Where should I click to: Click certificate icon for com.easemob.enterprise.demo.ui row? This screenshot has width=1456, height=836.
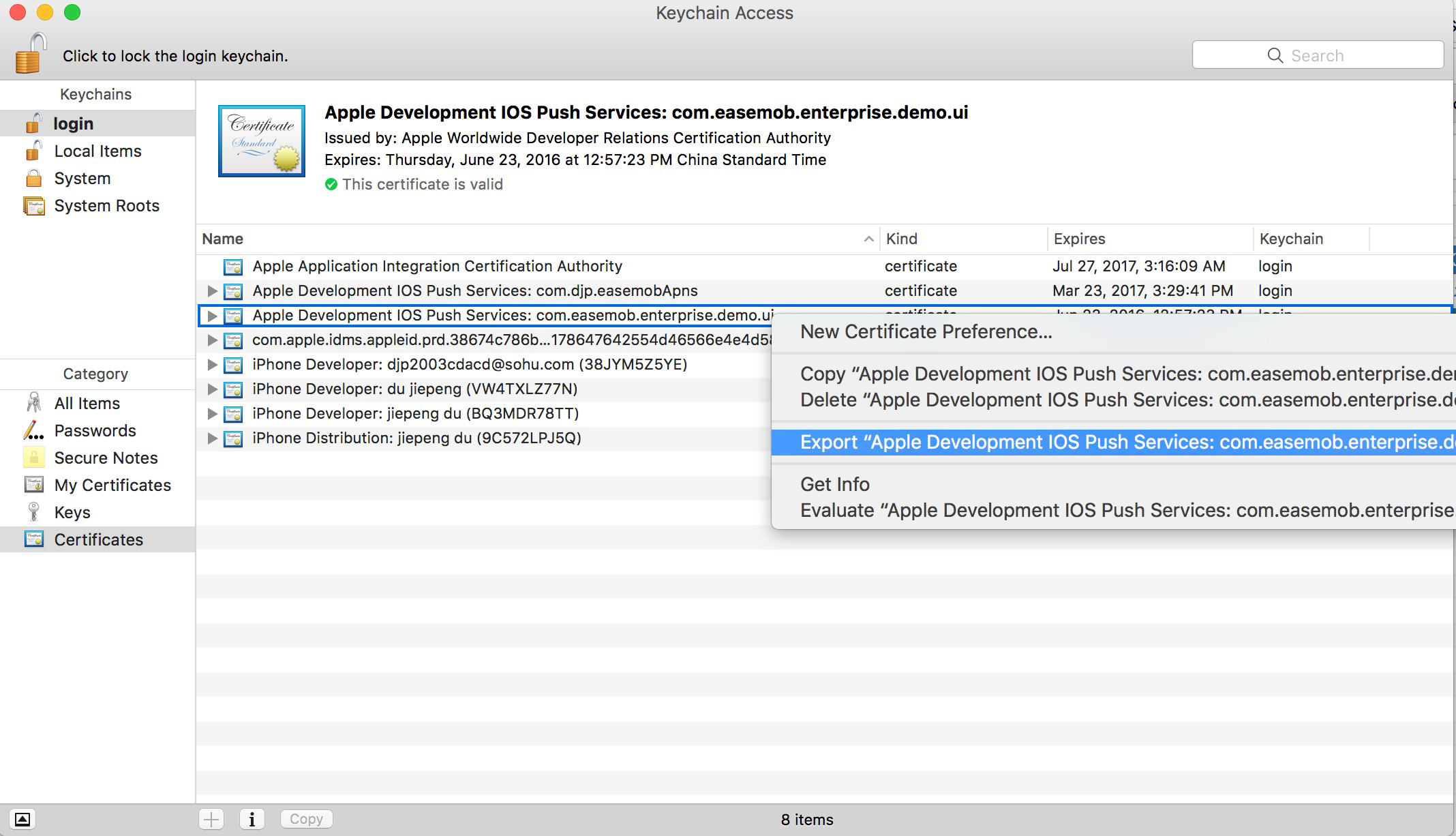coord(233,316)
